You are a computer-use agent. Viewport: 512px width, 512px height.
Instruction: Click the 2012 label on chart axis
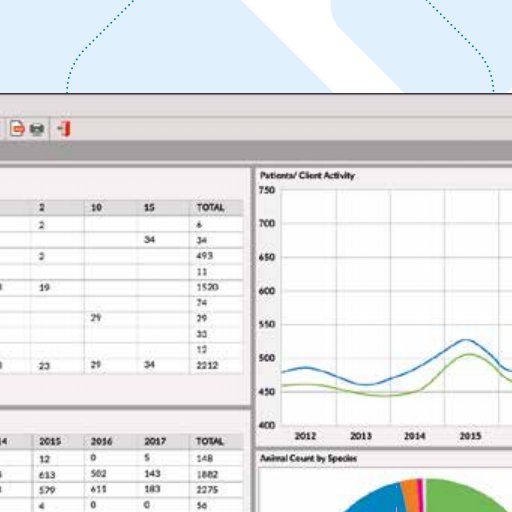(305, 436)
